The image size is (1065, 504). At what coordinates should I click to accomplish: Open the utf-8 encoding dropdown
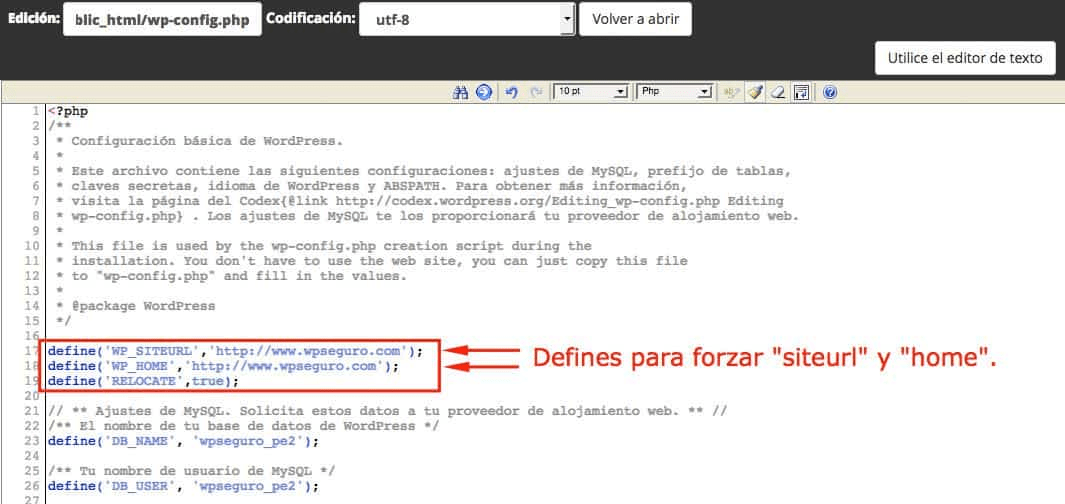(467, 20)
